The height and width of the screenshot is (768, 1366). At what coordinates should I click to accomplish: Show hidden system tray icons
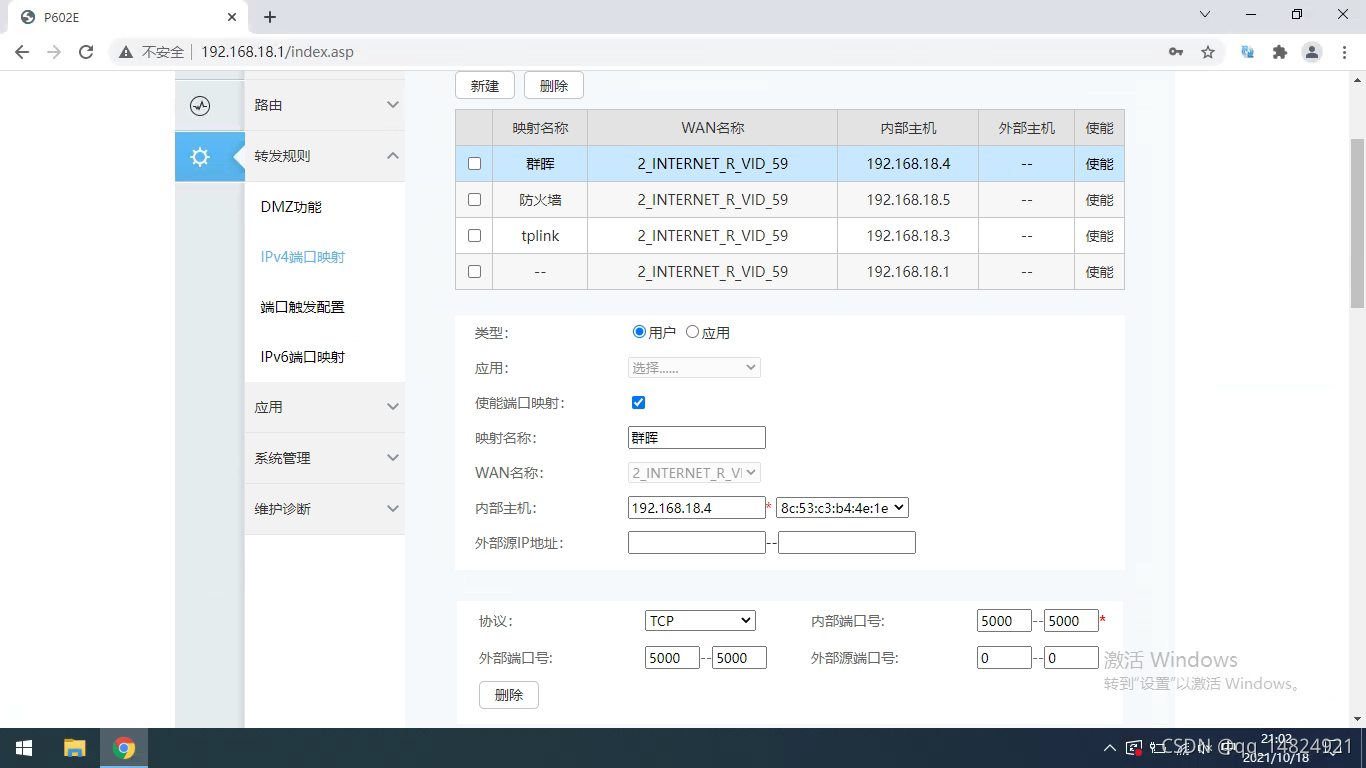[1110, 748]
